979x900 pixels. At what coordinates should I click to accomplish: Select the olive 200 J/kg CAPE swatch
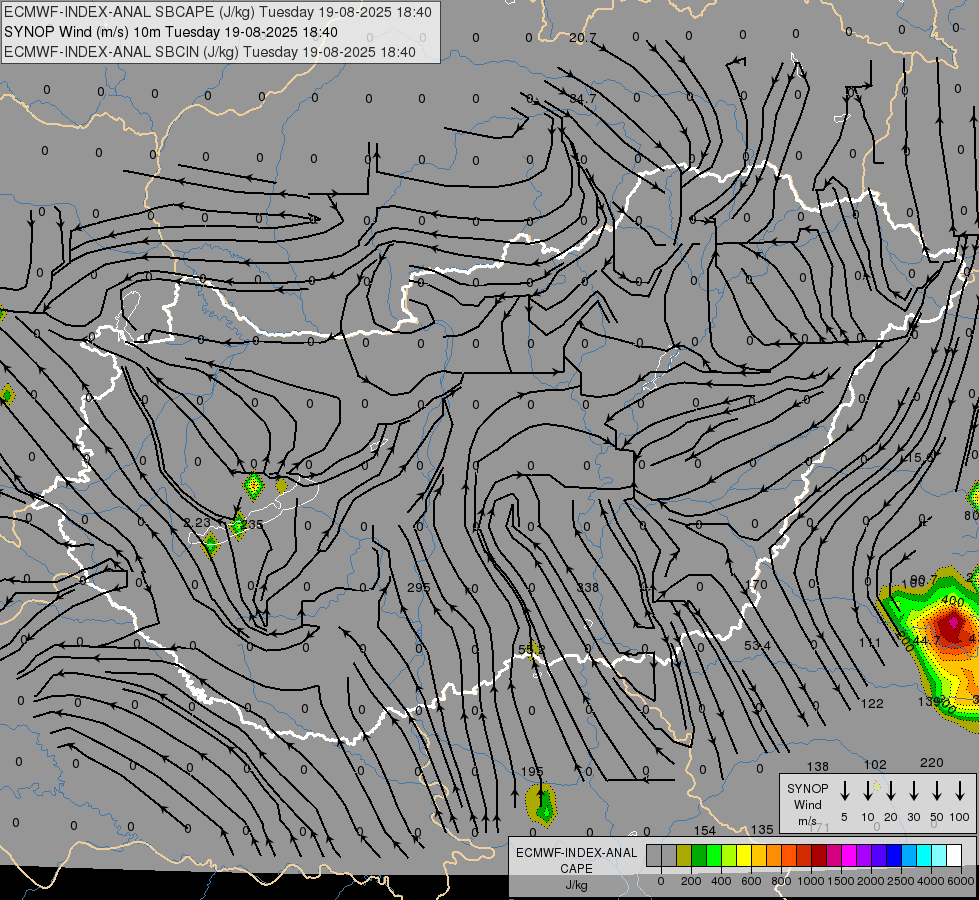click(684, 856)
